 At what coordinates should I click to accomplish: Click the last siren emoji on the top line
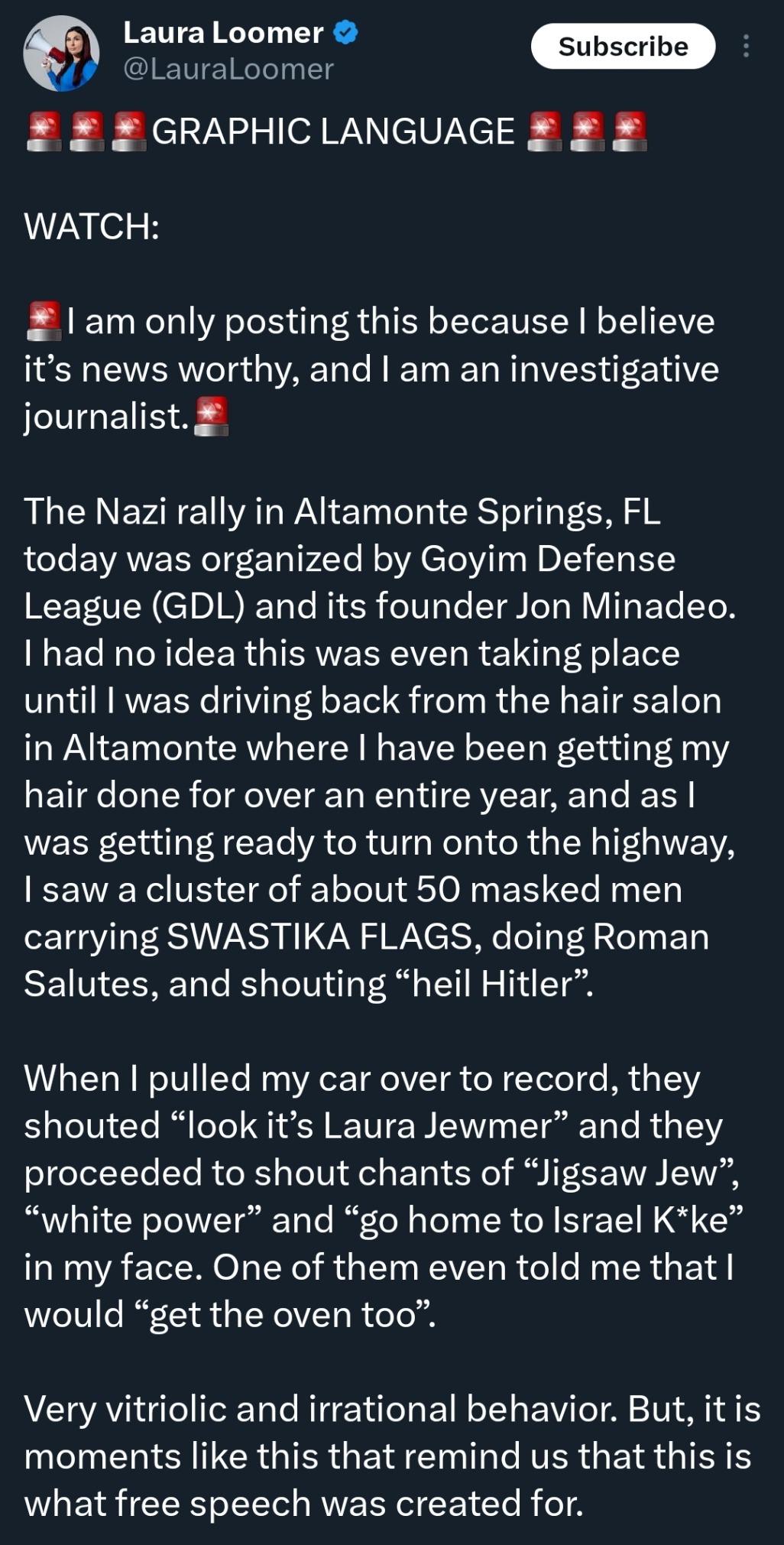tap(630, 131)
